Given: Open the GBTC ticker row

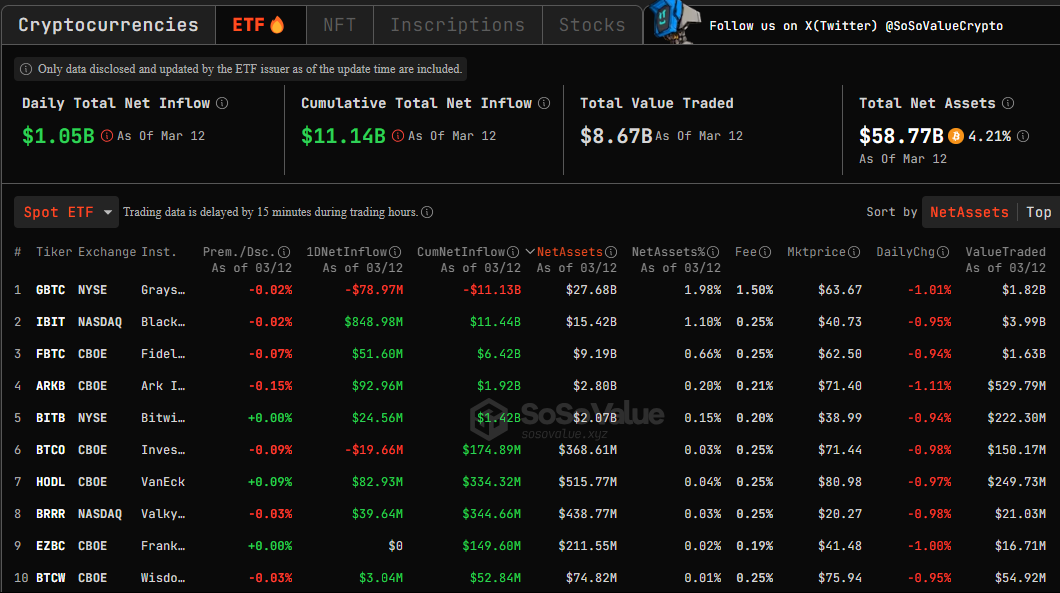Looking at the screenshot, I should (x=51, y=290).
